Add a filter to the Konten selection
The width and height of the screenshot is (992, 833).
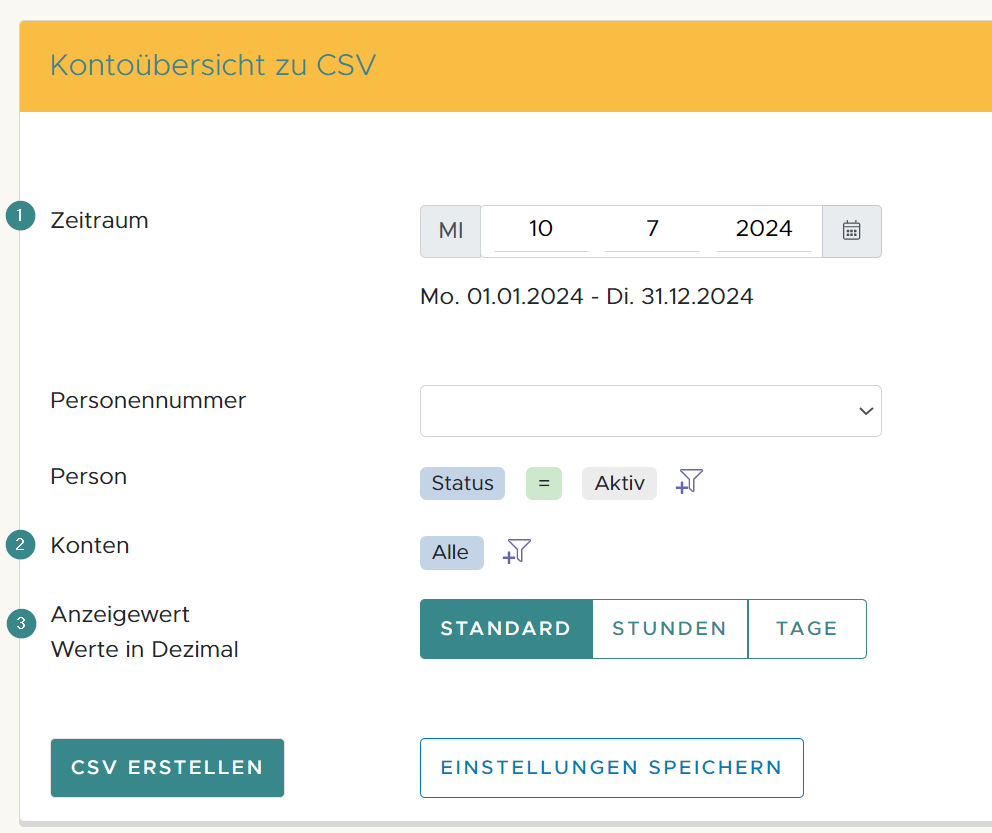click(517, 552)
